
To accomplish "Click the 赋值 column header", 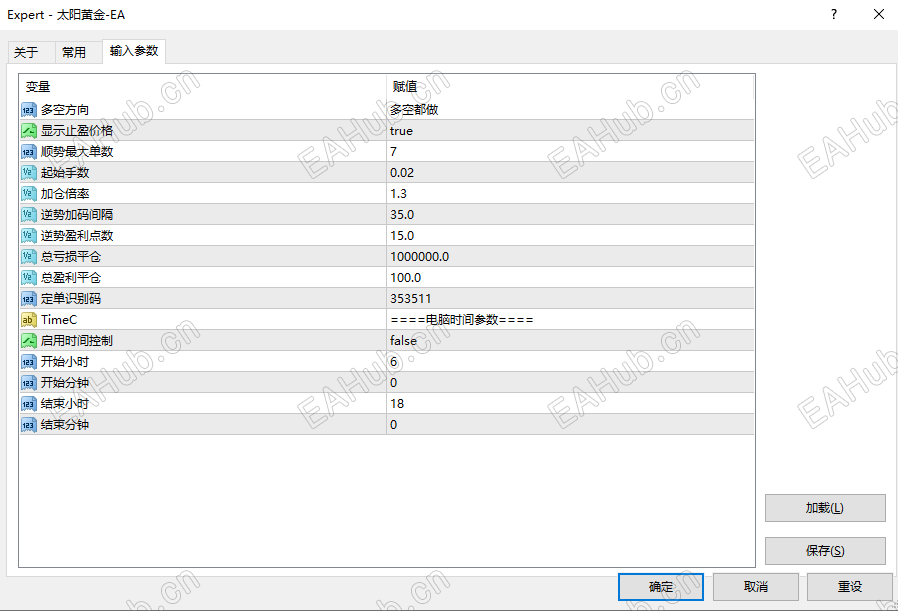I will point(570,86).
